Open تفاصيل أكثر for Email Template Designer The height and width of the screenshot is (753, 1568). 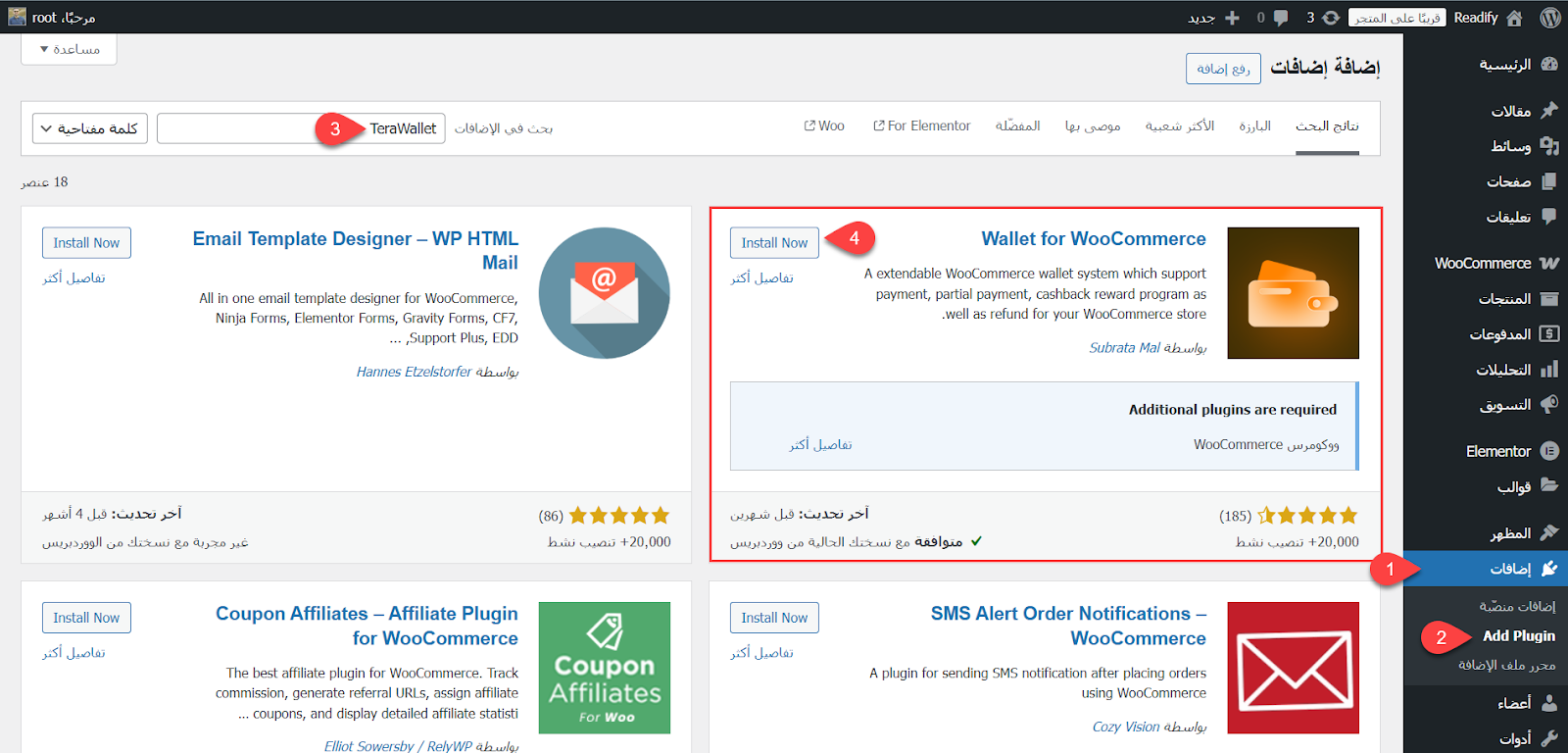point(73,278)
